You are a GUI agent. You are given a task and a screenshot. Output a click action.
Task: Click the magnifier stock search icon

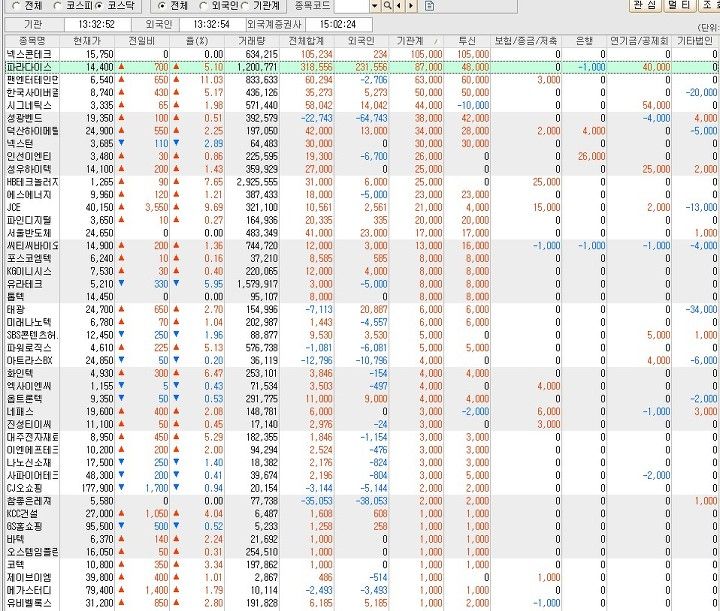(388, 6)
